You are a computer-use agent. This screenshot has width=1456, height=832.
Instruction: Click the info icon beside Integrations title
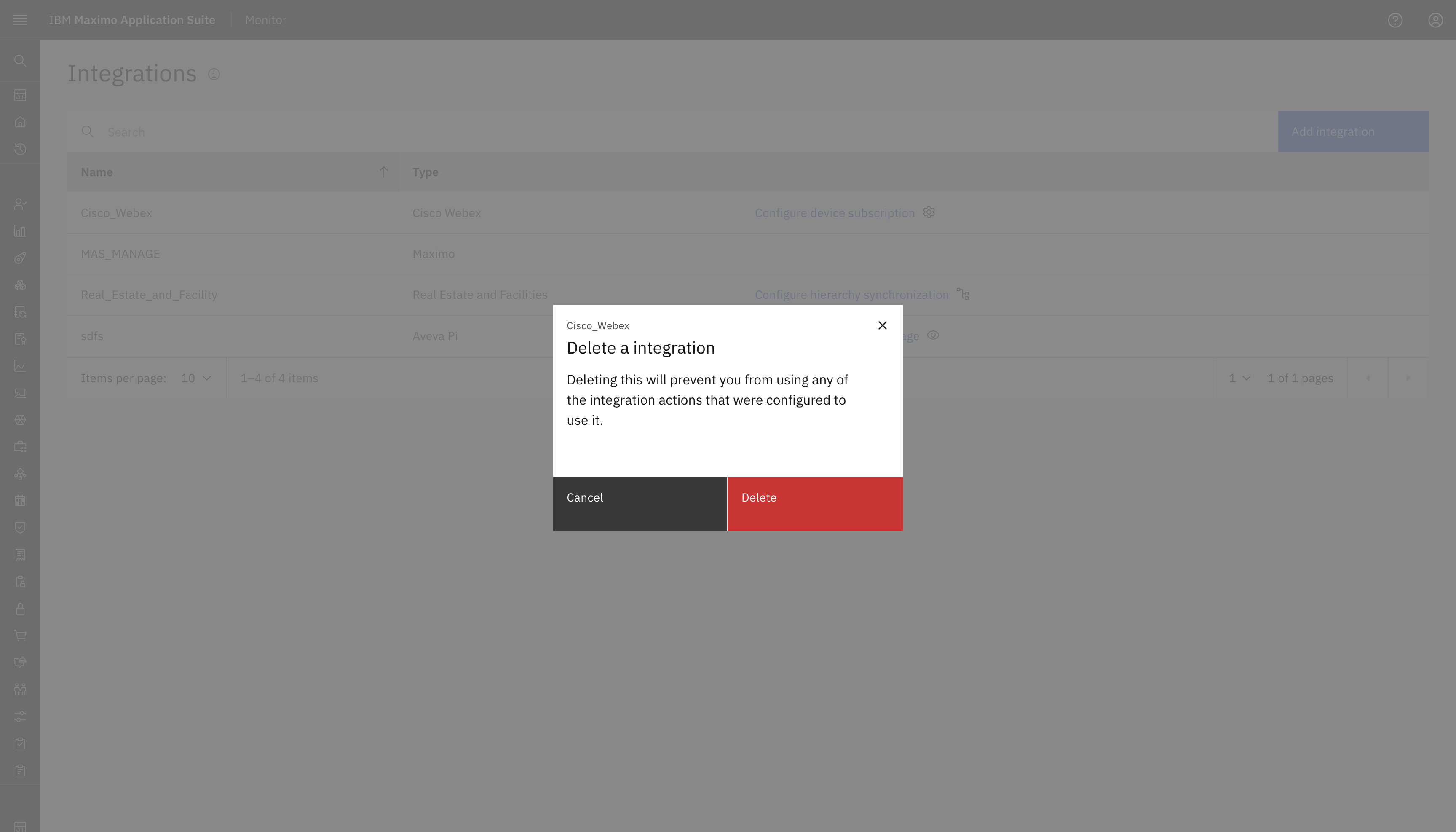point(214,74)
